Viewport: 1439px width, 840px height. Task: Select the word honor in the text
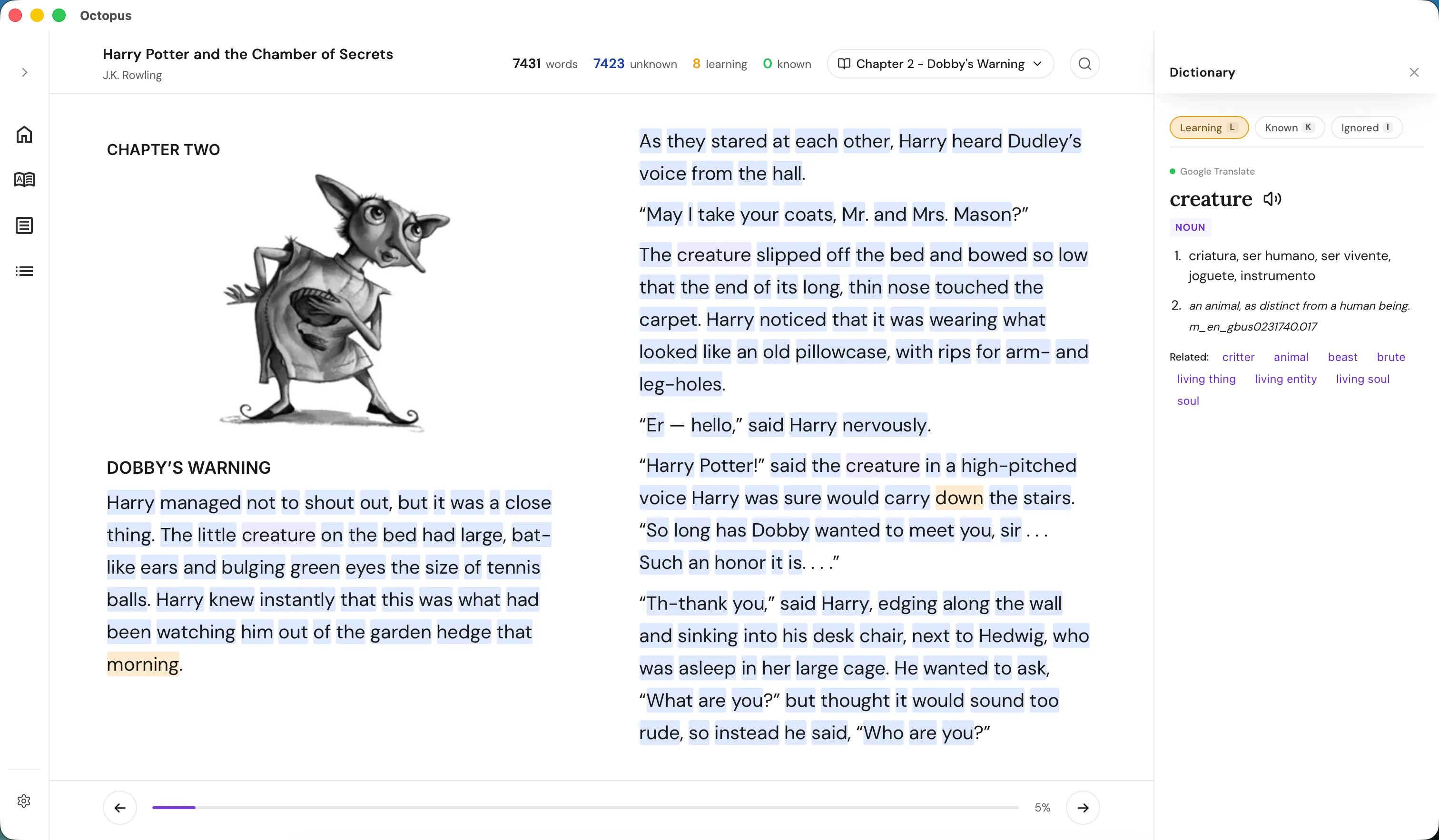pyautogui.click(x=739, y=562)
